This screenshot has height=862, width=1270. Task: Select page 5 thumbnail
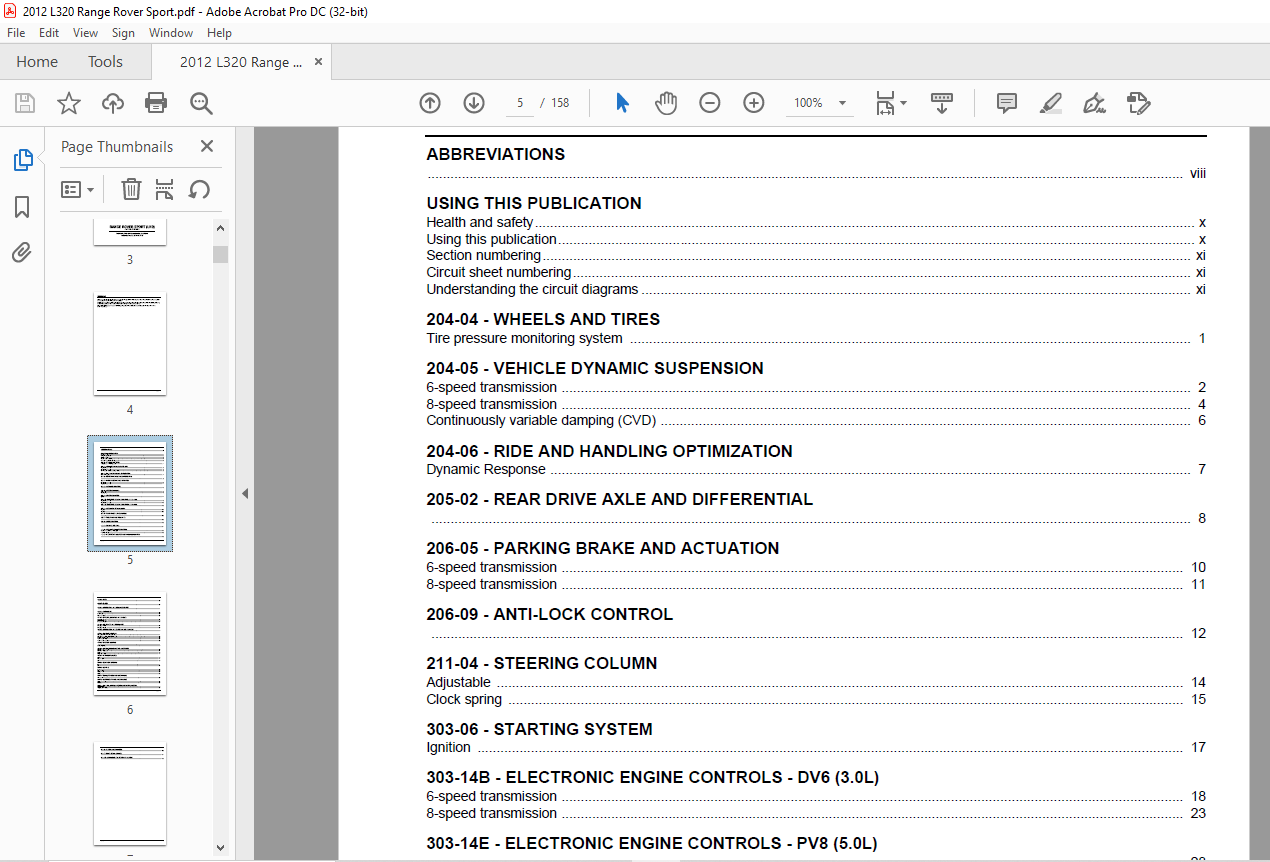coord(130,493)
